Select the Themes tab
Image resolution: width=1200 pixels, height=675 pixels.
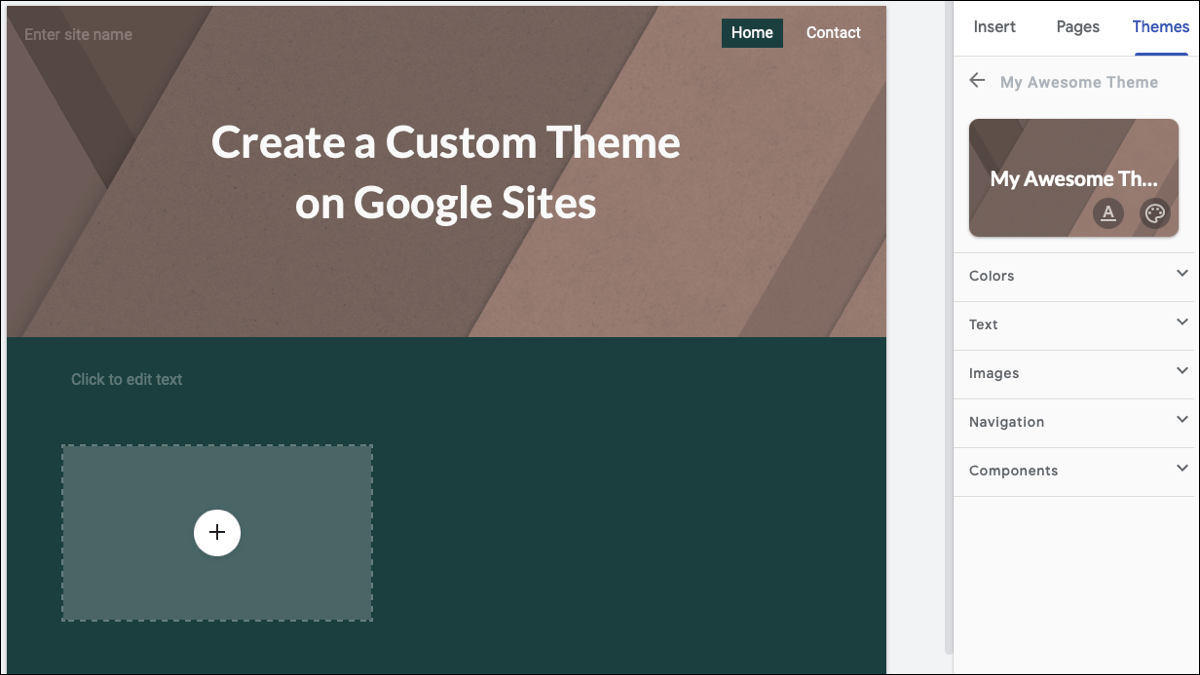1160,27
